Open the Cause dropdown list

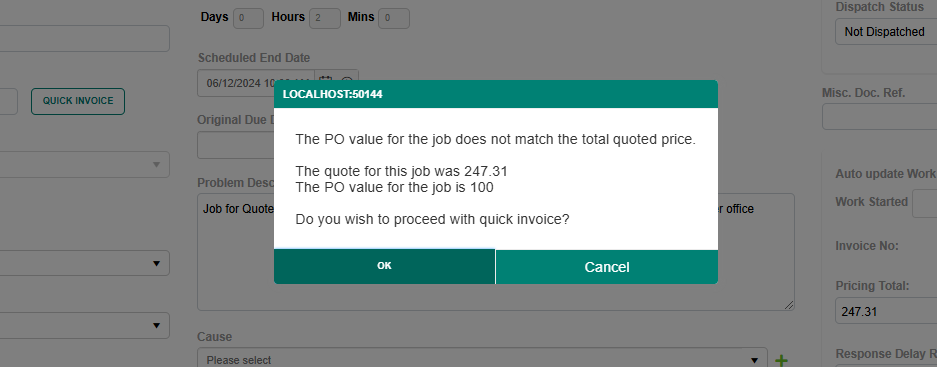click(x=482, y=359)
